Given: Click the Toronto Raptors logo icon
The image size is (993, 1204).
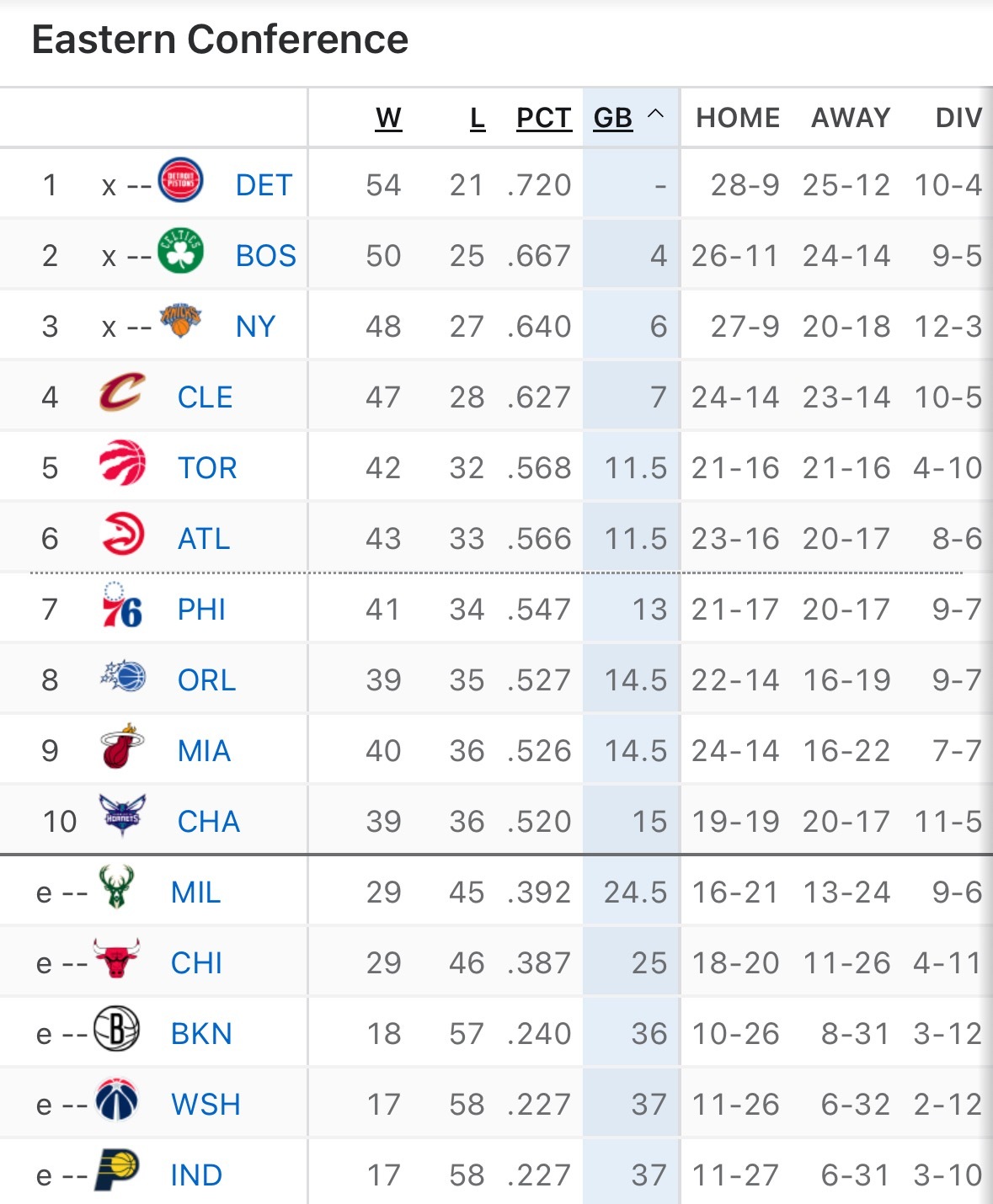Looking at the screenshot, I should tap(122, 463).
